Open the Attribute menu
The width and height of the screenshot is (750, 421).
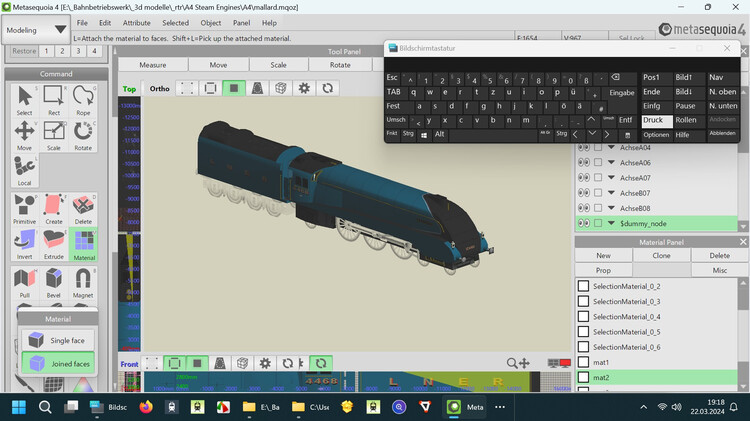(136, 22)
